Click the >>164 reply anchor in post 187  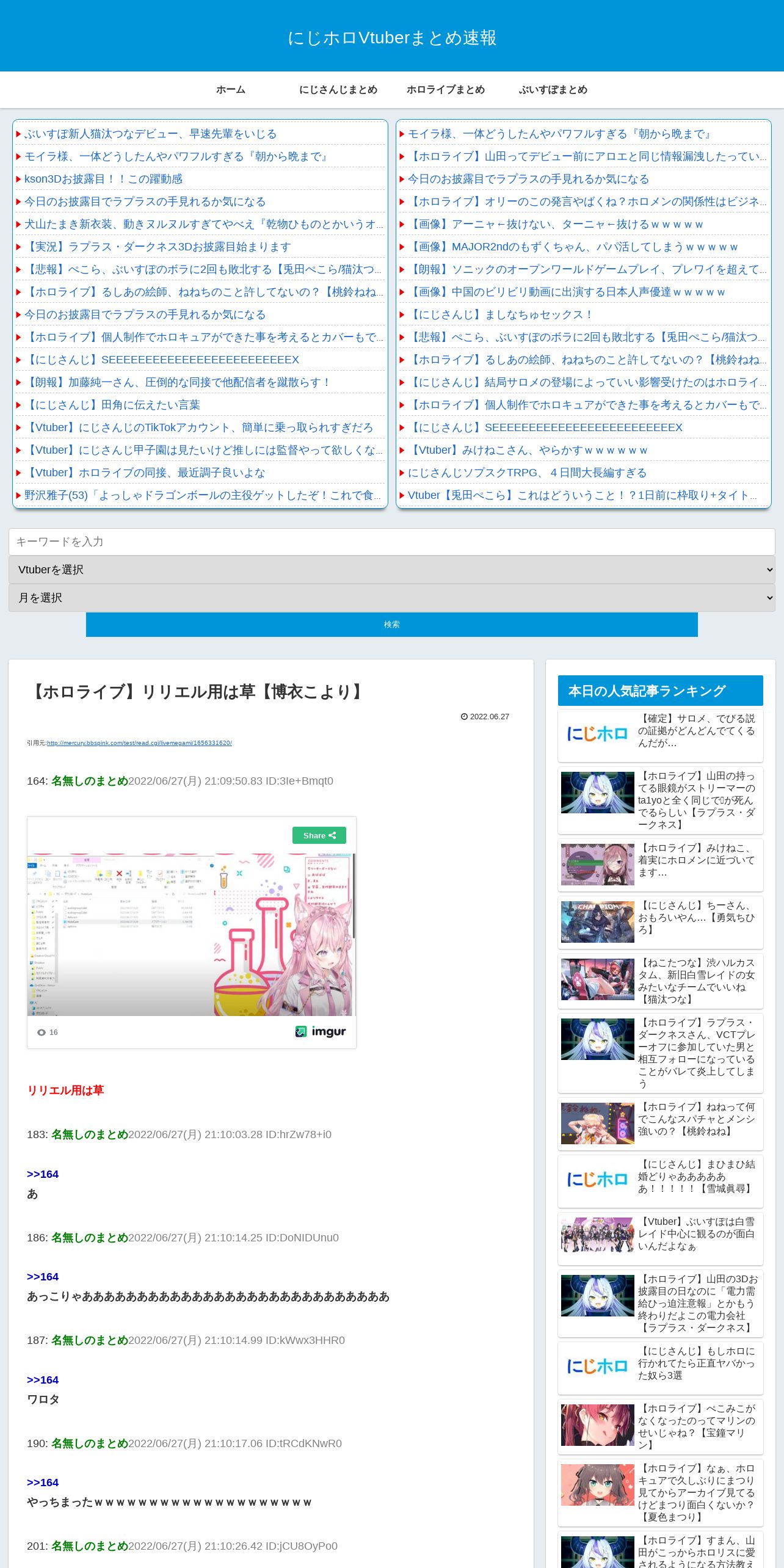tap(43, 1380)
